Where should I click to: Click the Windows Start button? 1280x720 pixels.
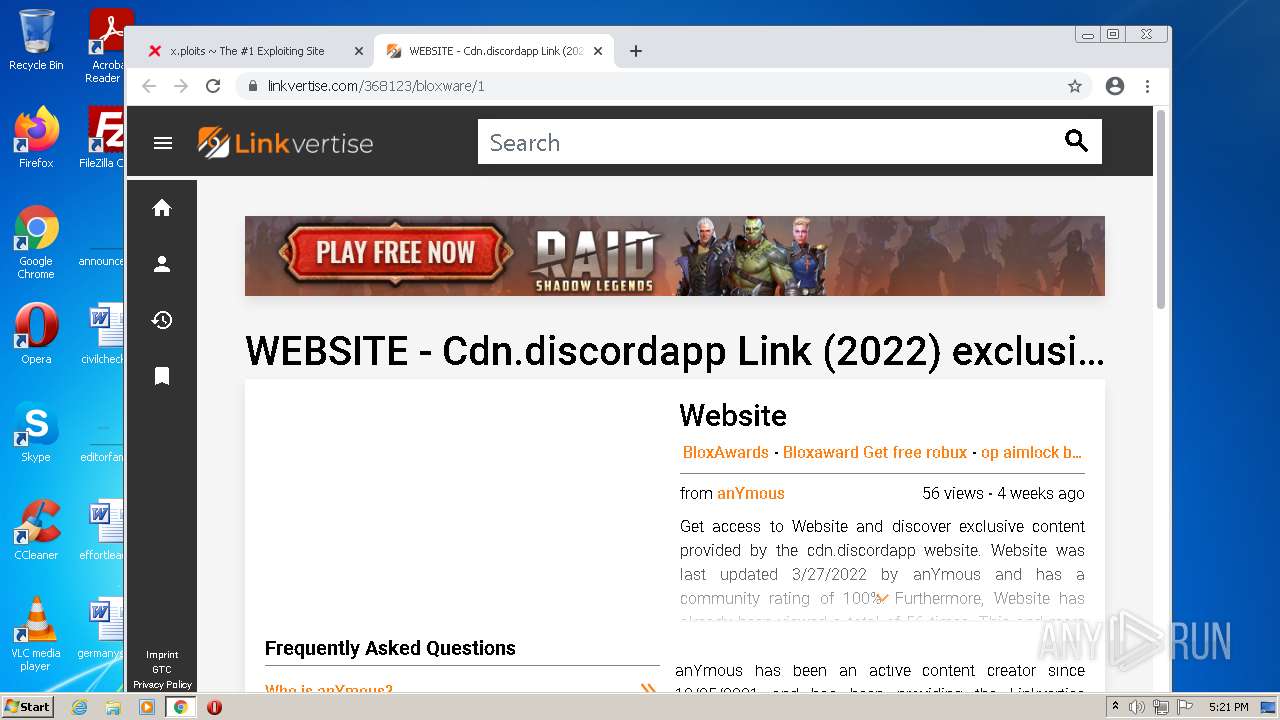[27, 706]
